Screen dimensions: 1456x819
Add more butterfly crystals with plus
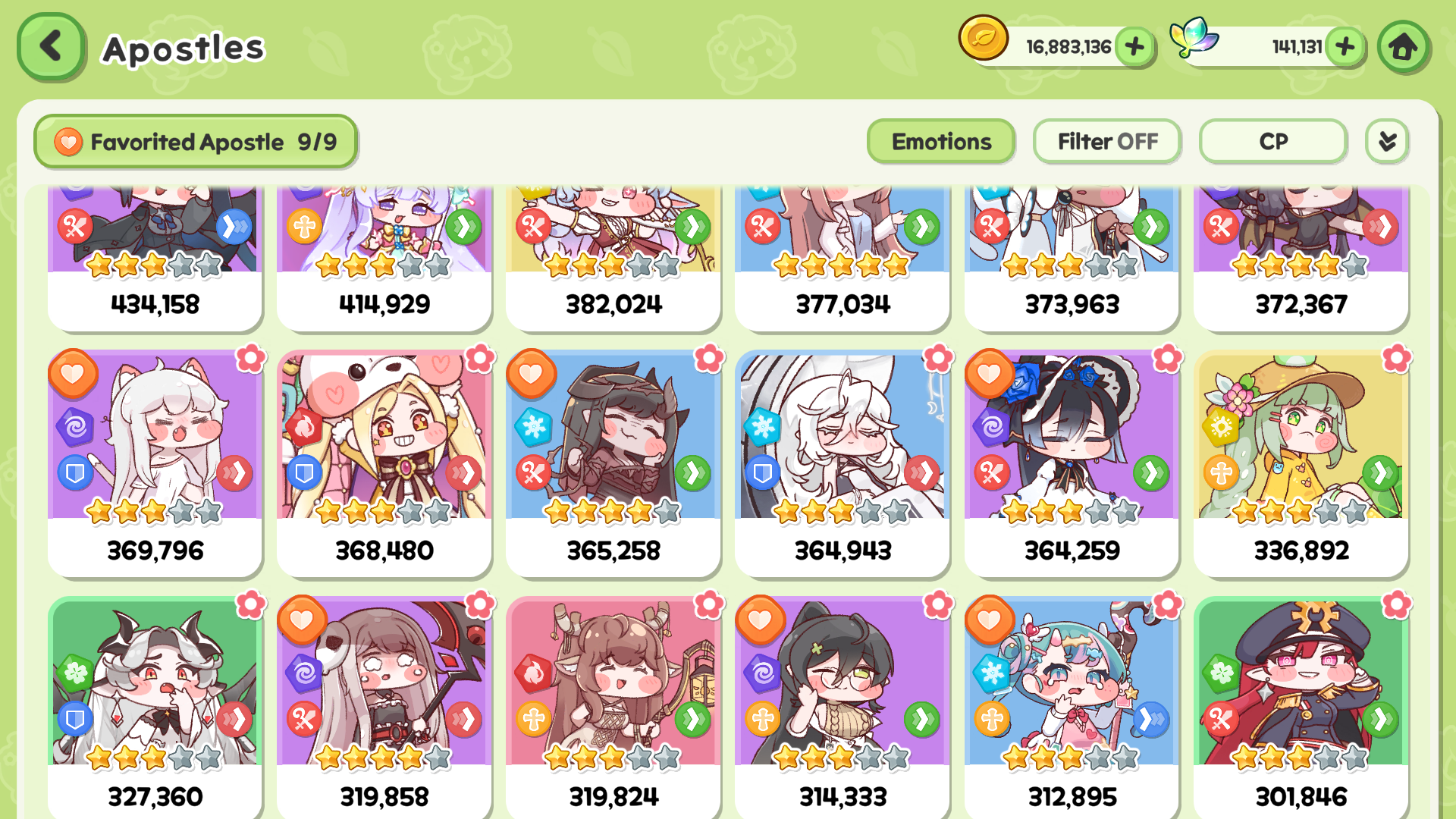1345,47
